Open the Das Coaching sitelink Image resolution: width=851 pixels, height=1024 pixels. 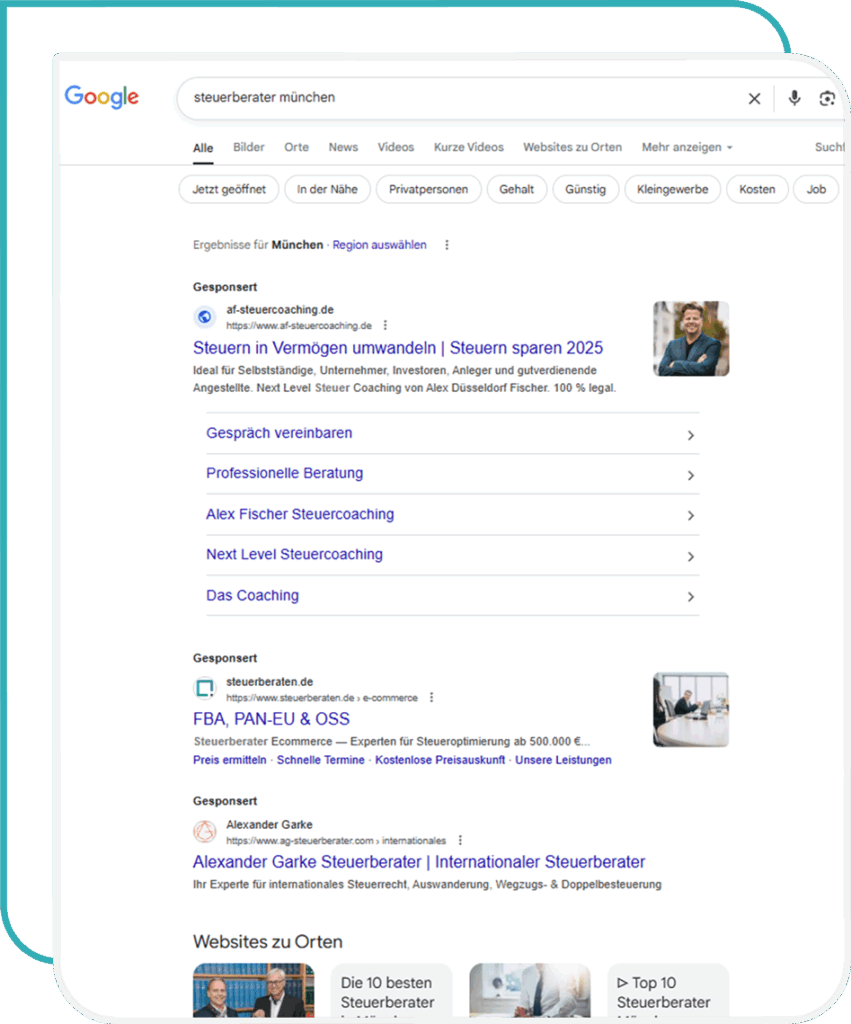(253, 596)
